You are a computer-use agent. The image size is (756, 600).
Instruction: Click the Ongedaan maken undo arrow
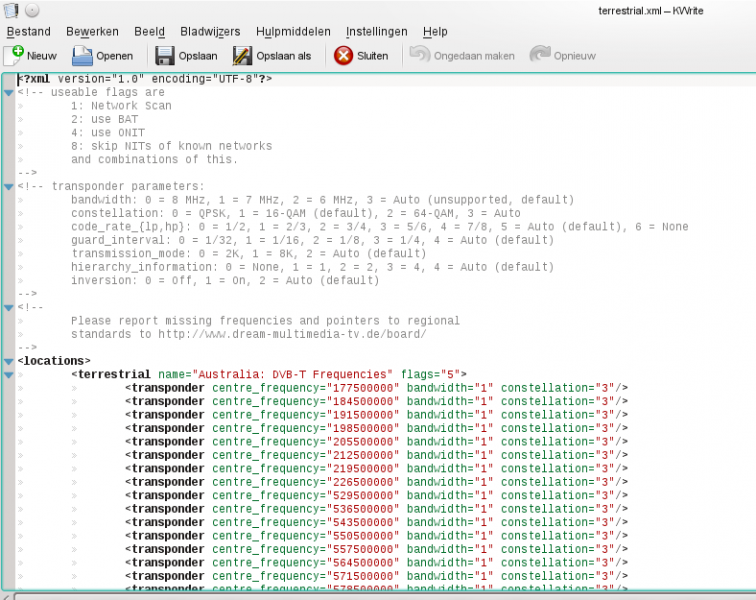click(420, 56)
